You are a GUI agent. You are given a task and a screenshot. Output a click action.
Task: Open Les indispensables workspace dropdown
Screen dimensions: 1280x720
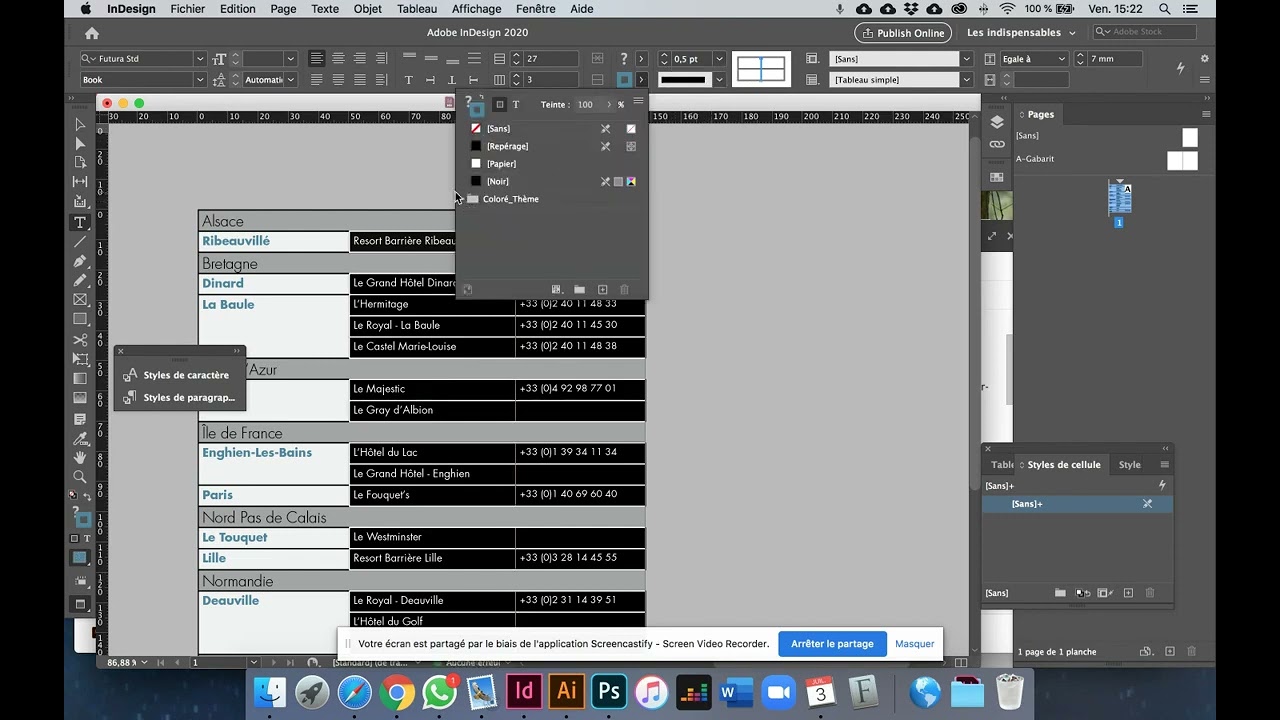[1022, 33]
